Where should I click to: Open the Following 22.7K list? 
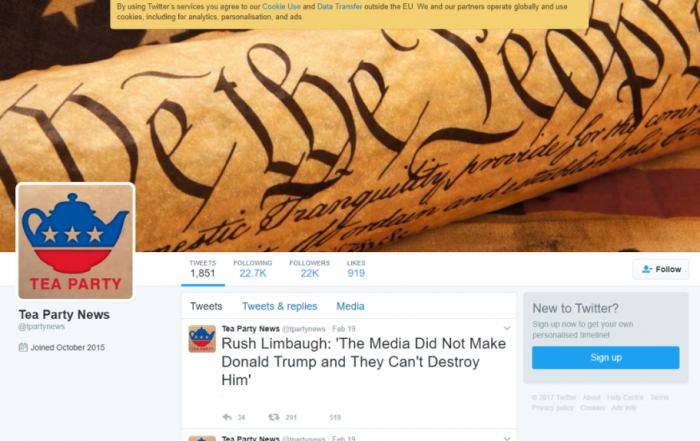(x=253, y=269)
